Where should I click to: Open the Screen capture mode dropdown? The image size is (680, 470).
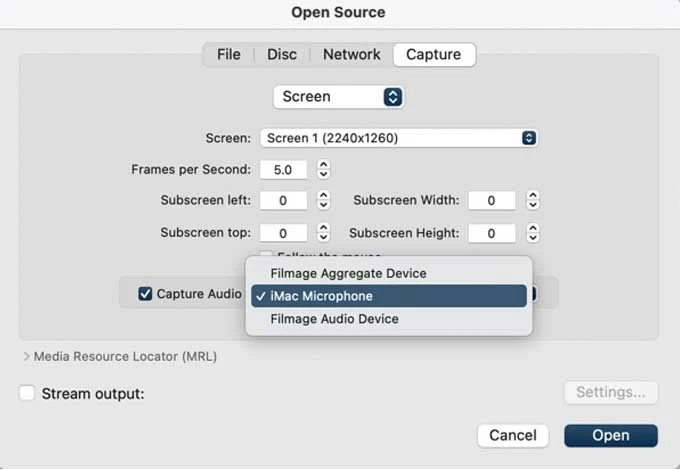[338, 97]
